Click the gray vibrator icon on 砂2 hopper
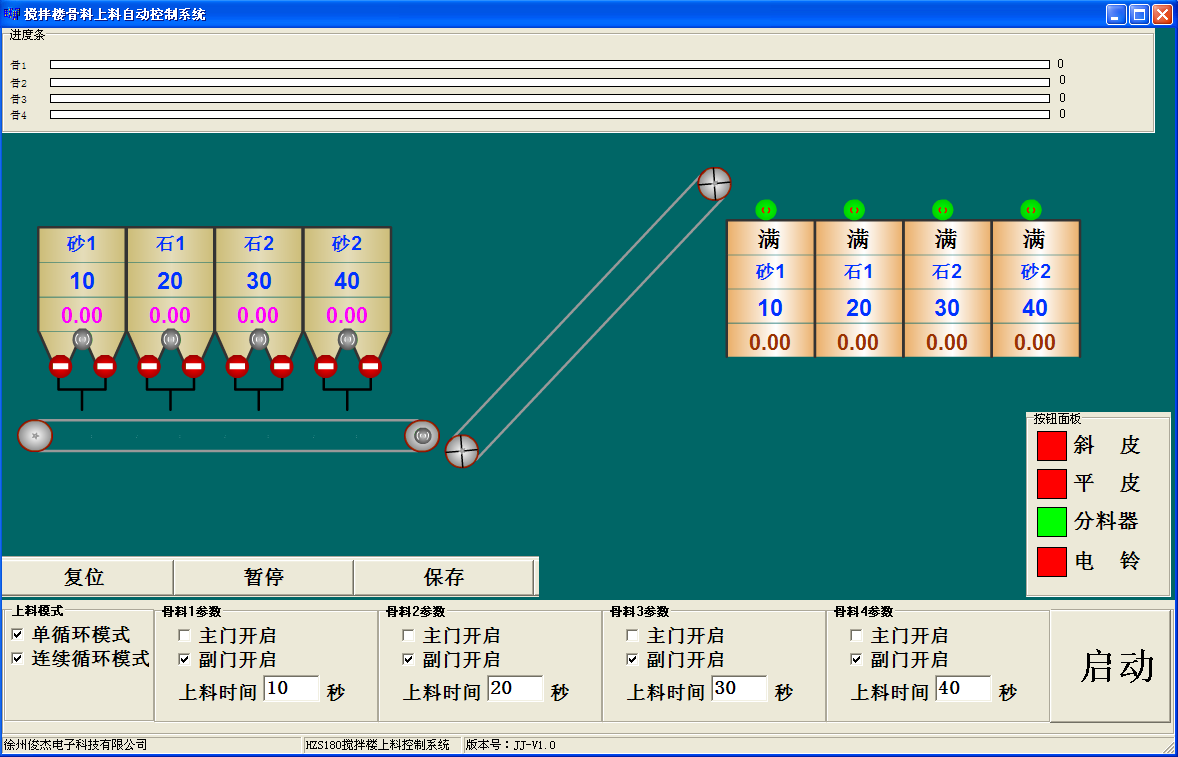 coord(347,339)
